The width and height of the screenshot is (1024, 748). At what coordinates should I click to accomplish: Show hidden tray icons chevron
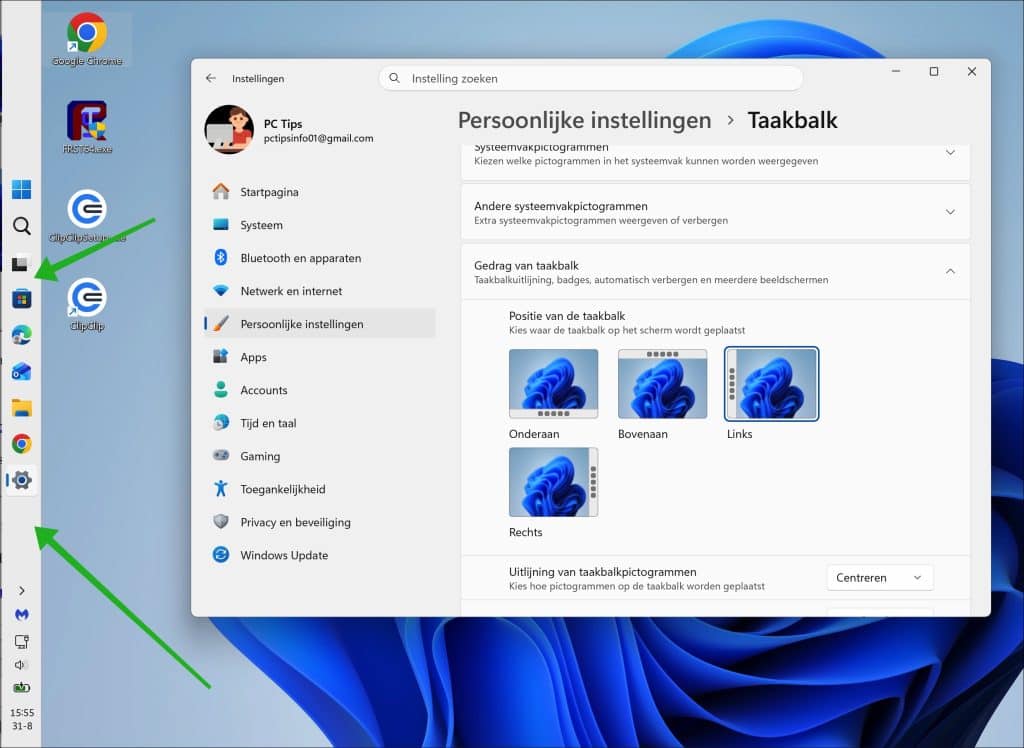pos(22,591)
